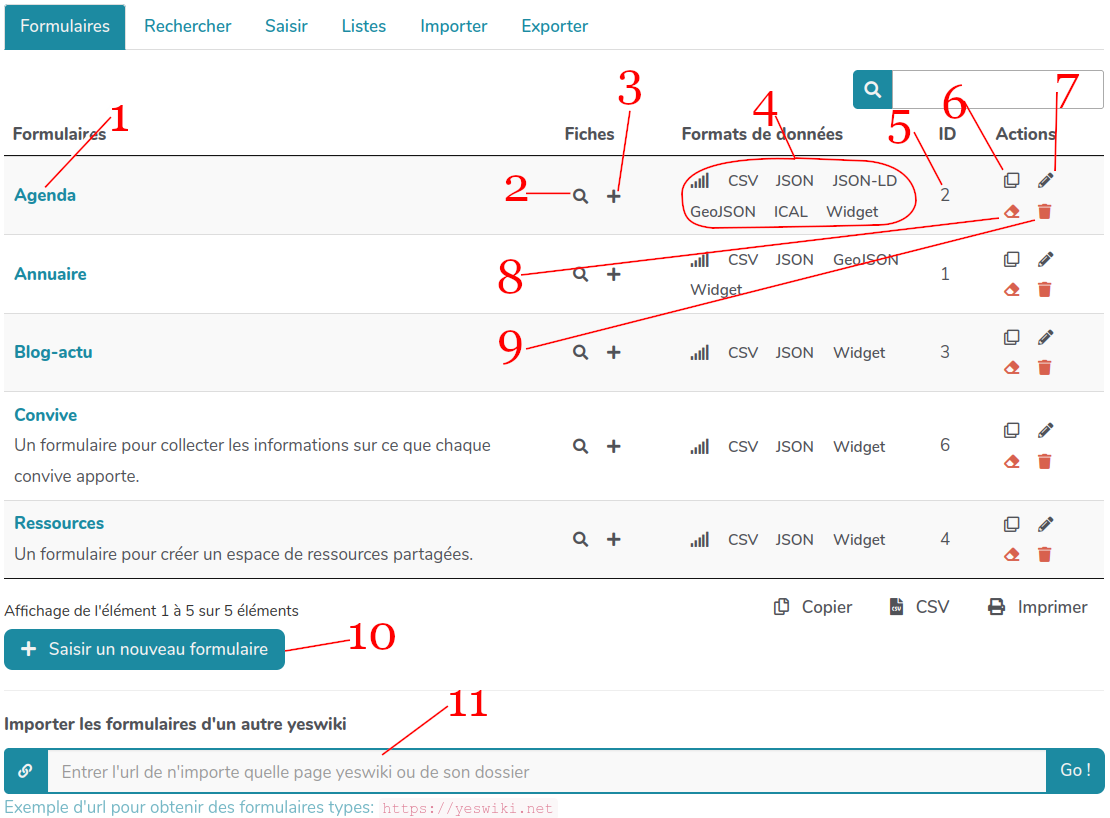1110x818 pixels.
Task: Go to the Exporter tab
Action: [554, 26]
